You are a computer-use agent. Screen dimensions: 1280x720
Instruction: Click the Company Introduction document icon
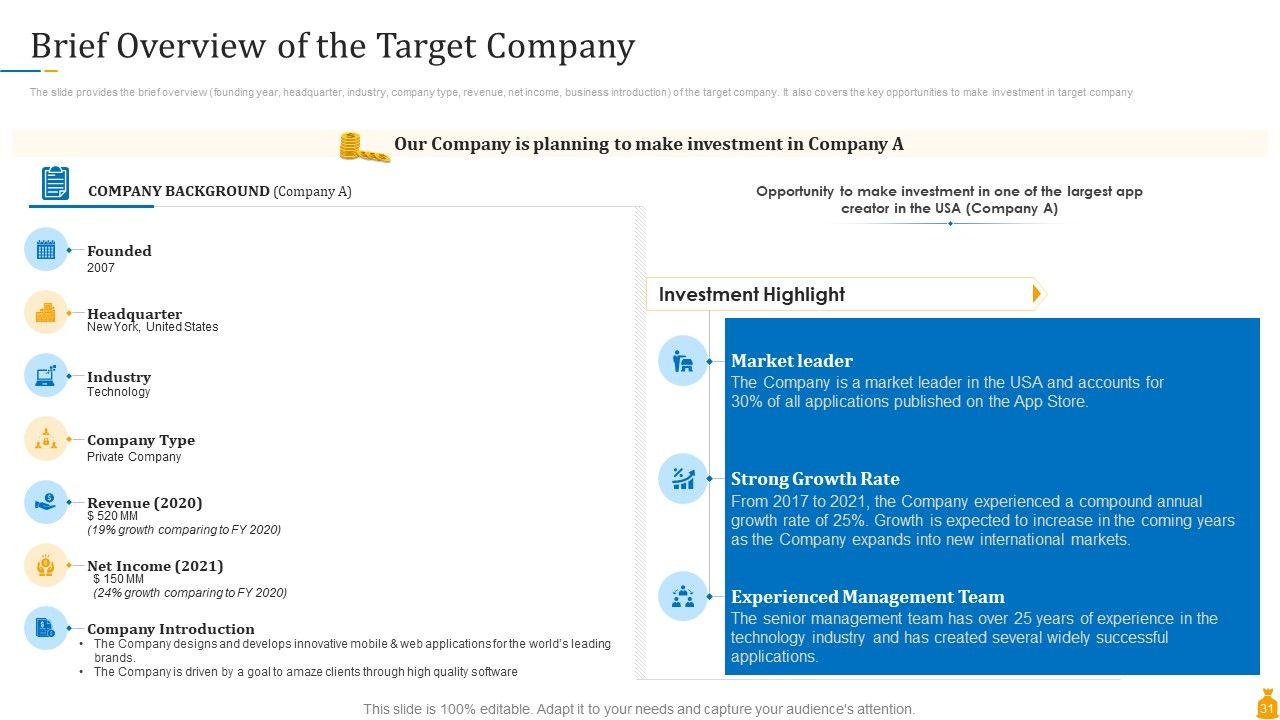(x=46, y=628)
